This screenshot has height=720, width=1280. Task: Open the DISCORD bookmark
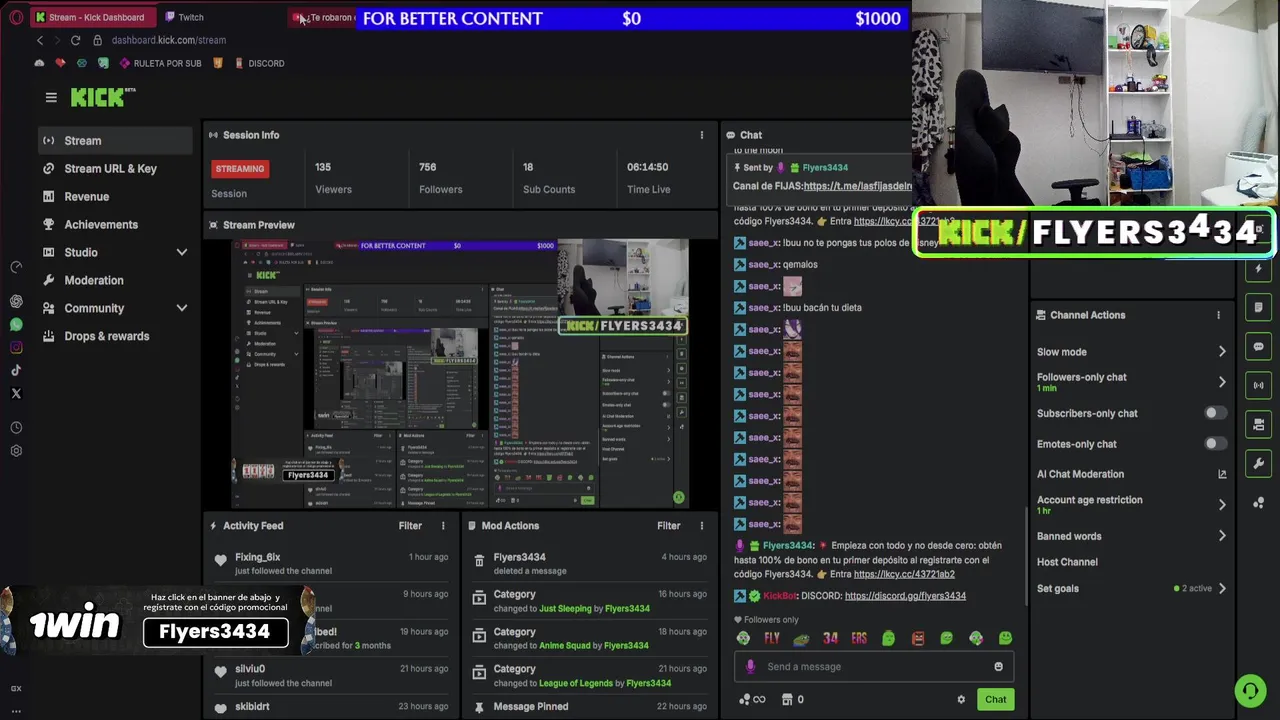[x=259, y=63]
